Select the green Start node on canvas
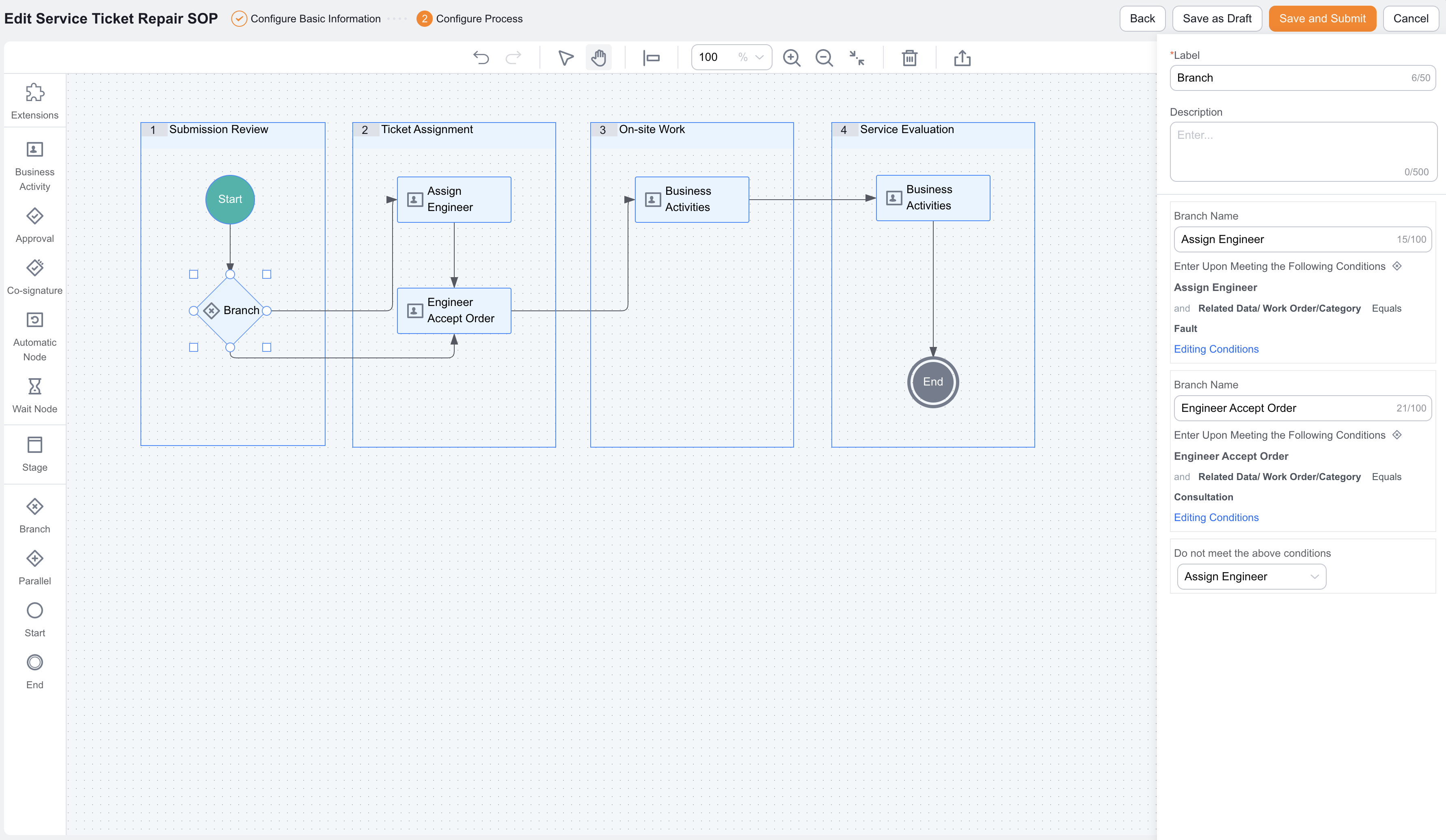1446x840 pixels. point(230,199)
